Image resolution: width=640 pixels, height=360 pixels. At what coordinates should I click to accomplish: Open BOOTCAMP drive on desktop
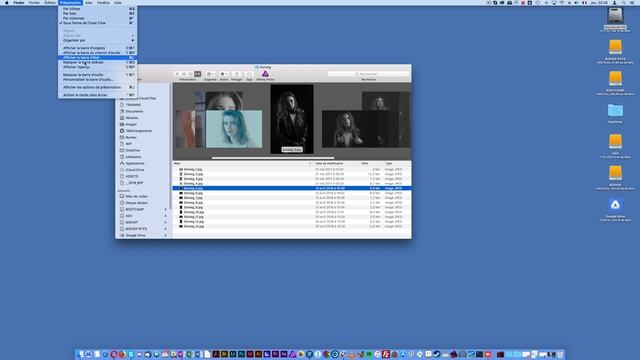615,78
